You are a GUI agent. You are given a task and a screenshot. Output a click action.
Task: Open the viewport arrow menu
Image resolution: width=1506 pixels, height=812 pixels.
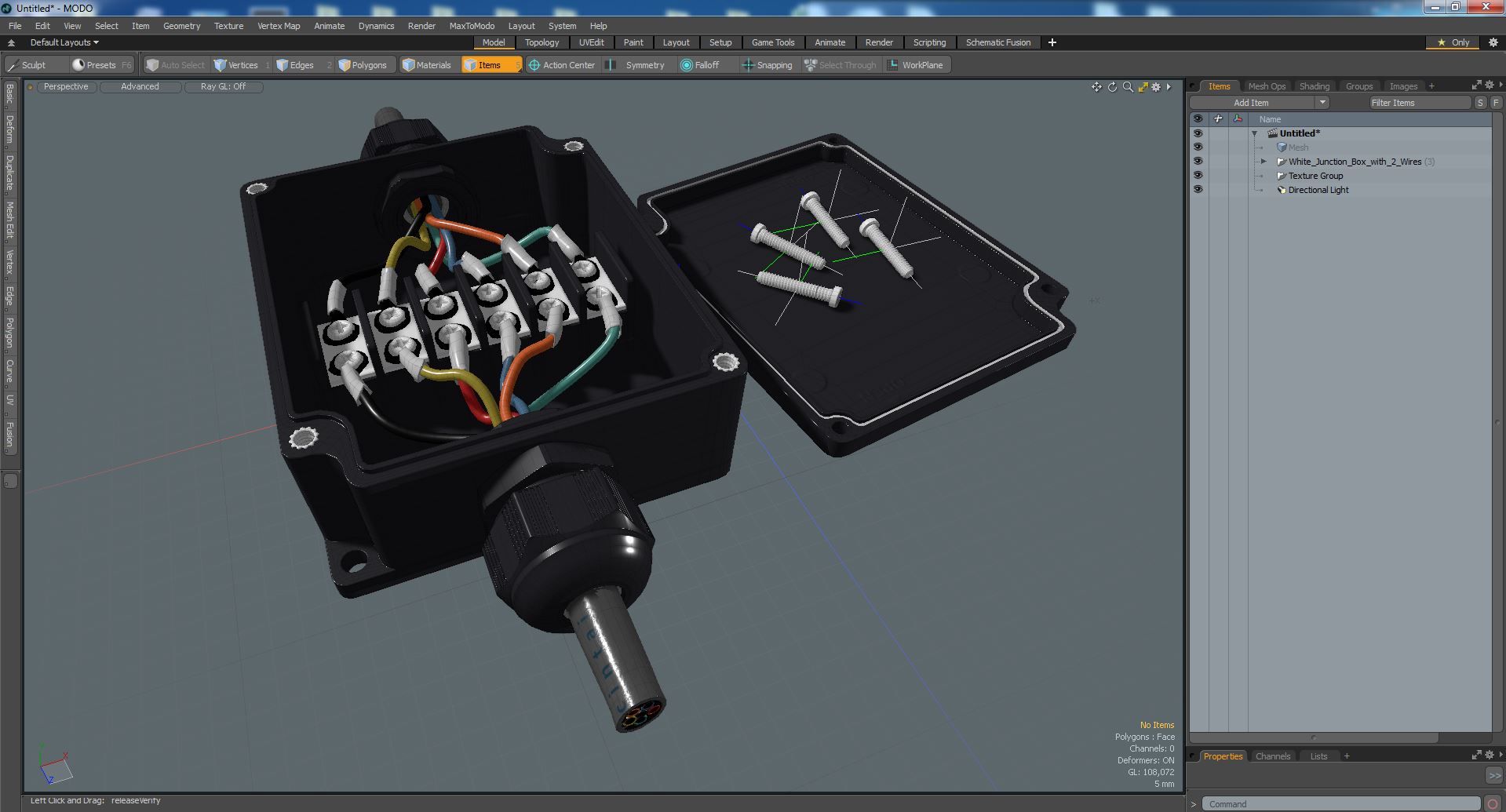[x=1169, y=87]
